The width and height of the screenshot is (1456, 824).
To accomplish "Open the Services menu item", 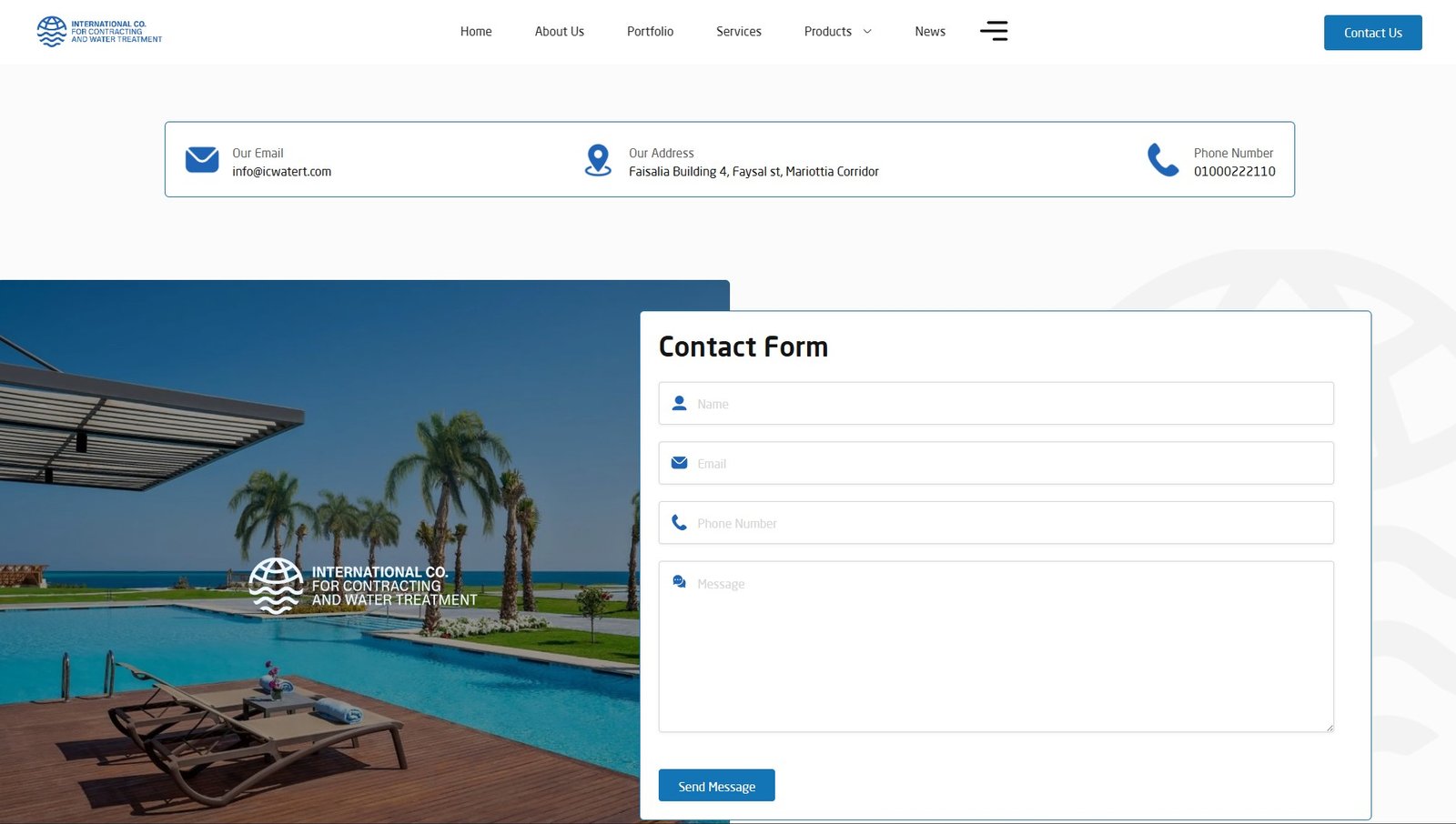I will tap(738, 32).
